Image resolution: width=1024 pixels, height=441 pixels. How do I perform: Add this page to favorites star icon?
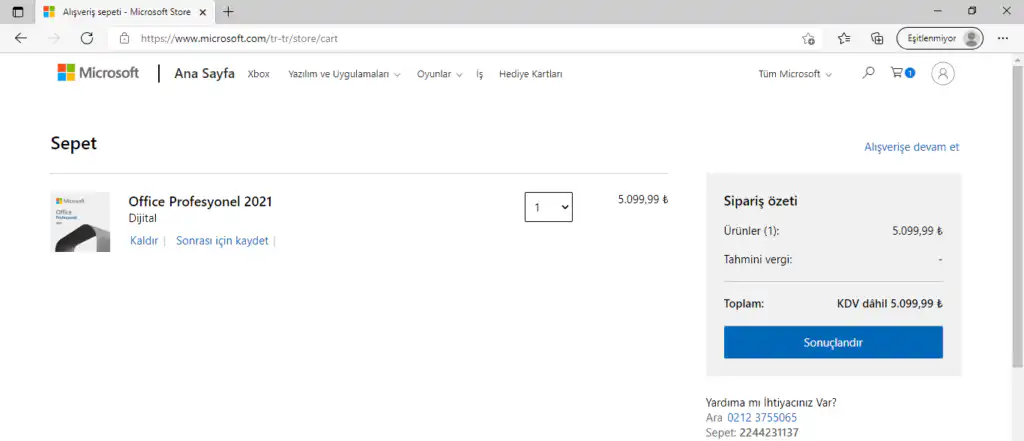[808, 39]
